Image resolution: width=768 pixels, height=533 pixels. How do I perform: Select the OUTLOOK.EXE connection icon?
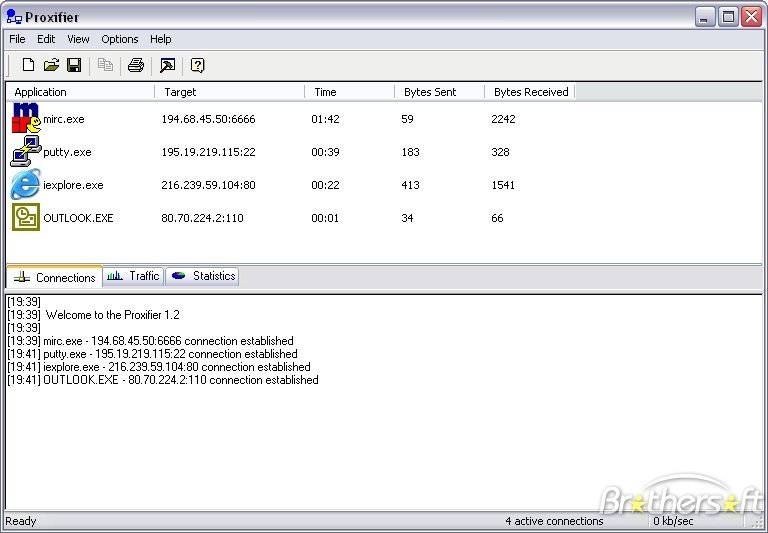coord(25,218)
